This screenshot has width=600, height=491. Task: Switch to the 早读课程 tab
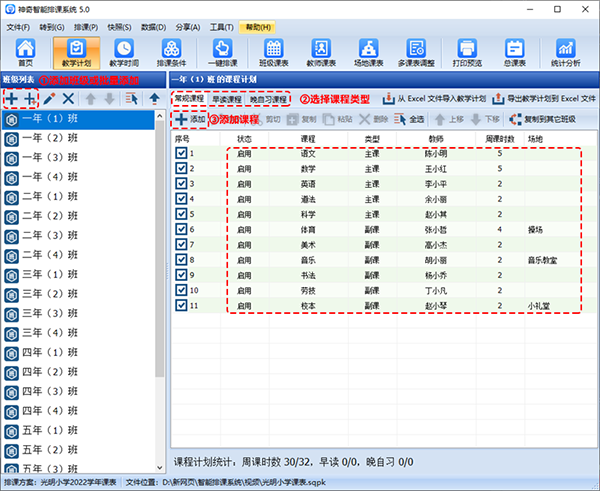[x=226, y=99]
